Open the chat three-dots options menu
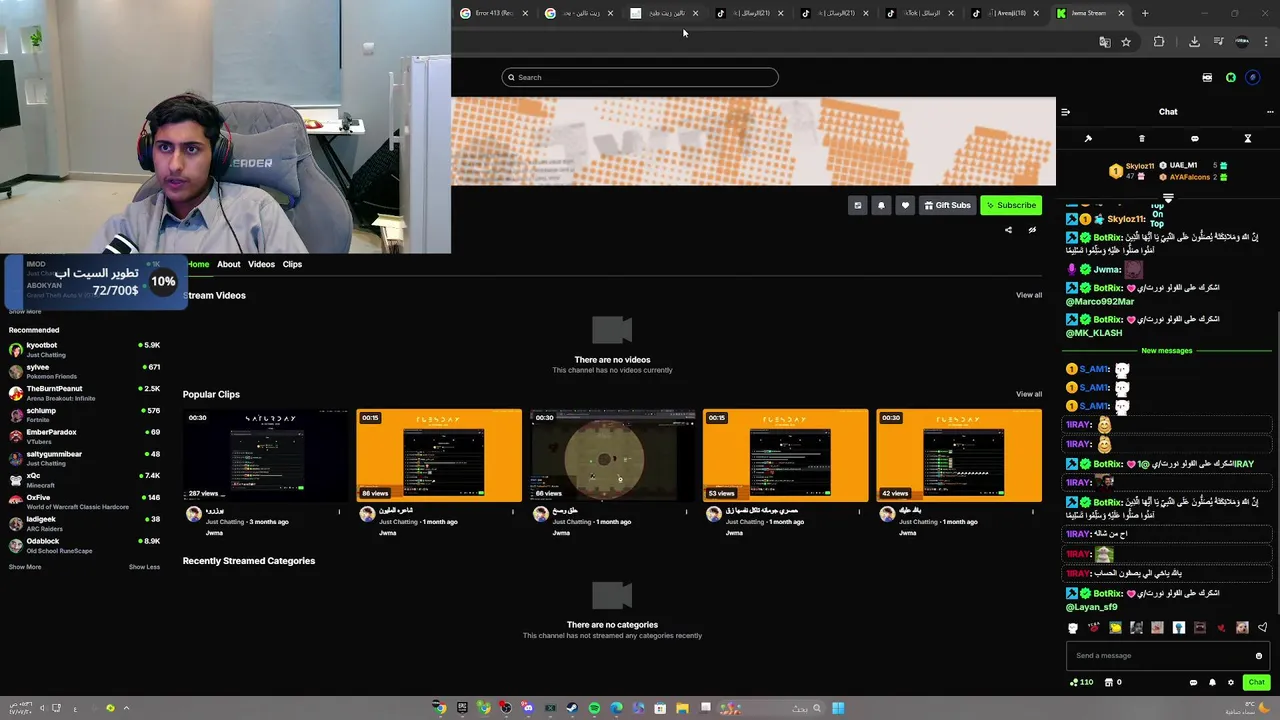 (x=1270, y=112)
